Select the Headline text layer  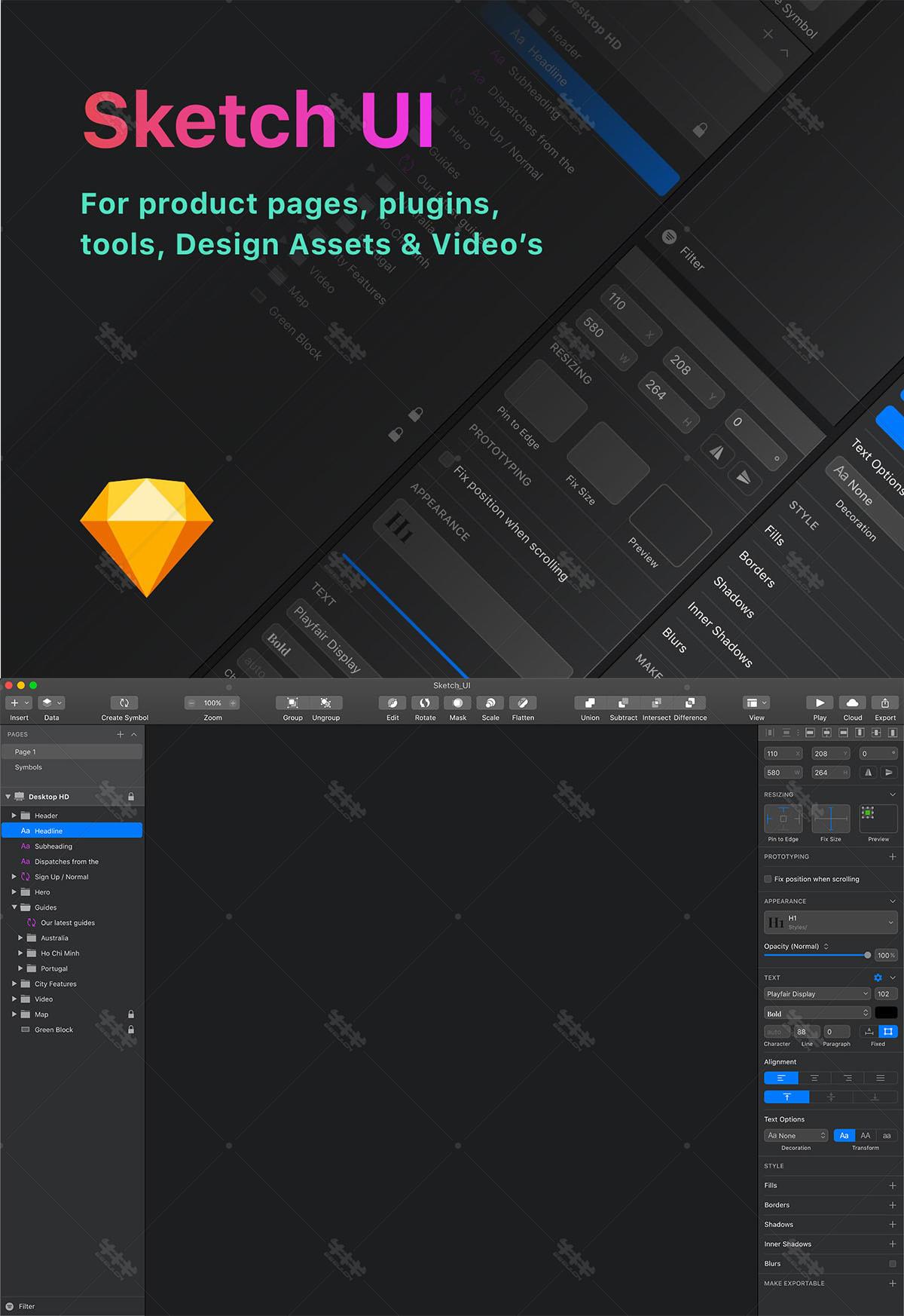tap(72, 831)
